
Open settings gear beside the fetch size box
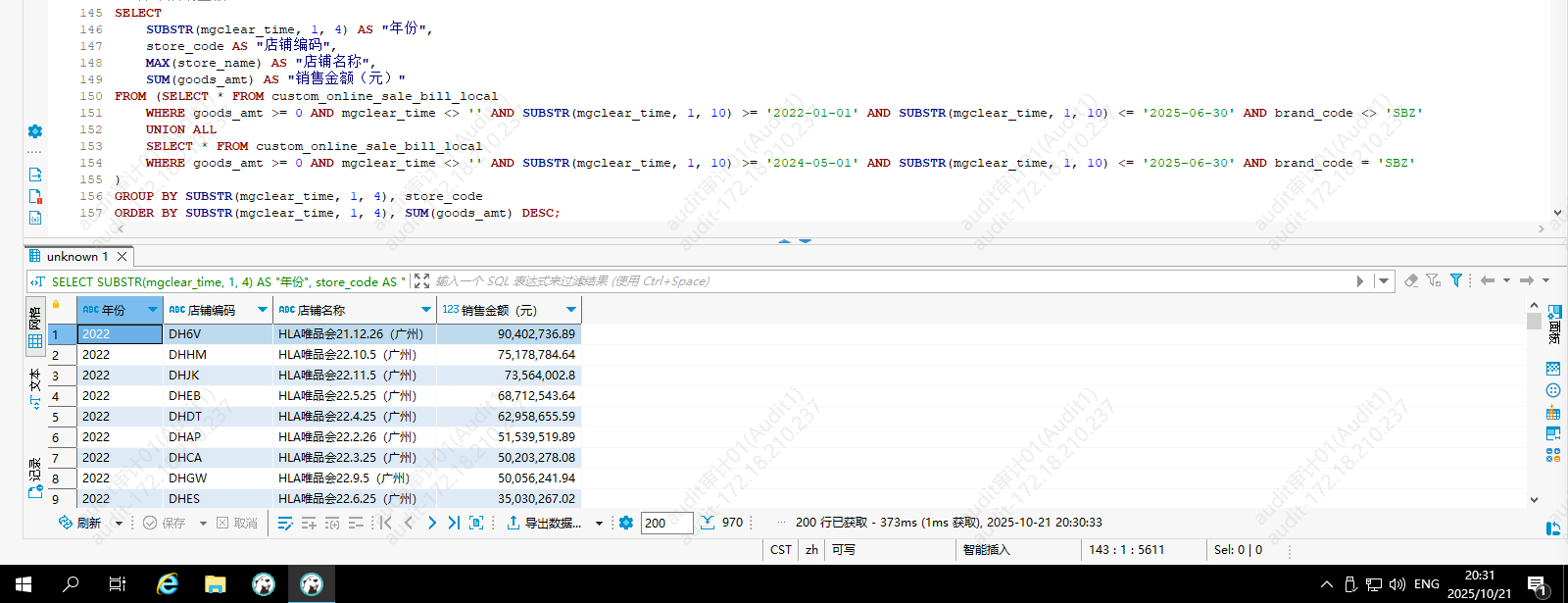point(626,523)
